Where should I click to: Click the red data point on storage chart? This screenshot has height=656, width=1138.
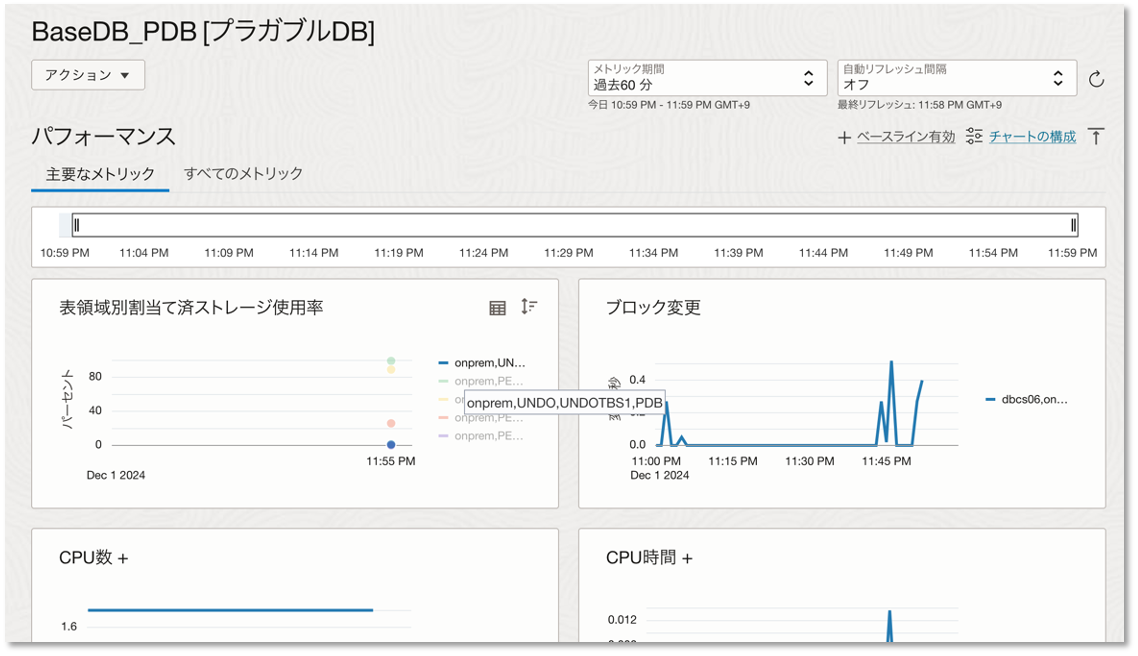391,424
